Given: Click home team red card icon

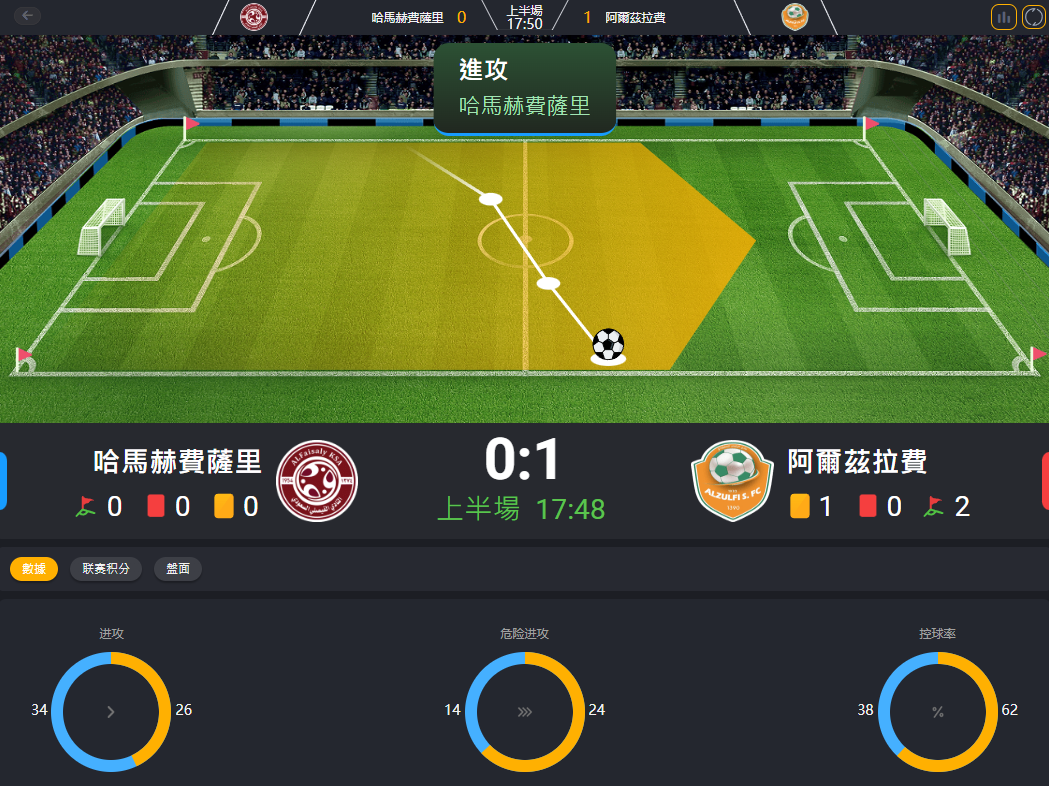Looking at the screenshot, I should (x=156, y=506).
